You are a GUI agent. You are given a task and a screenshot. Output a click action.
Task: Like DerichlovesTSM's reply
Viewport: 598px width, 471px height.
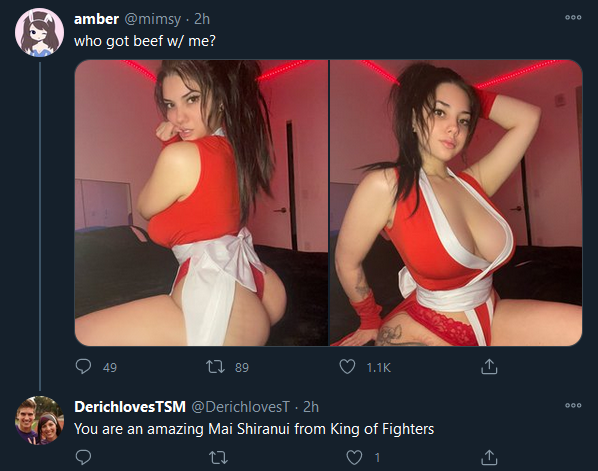click(x=354, y=457)
